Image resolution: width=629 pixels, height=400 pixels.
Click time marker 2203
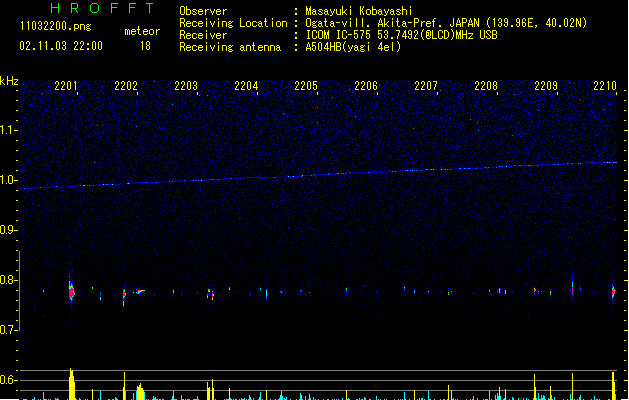pyautogui.click(x=186, y=86)
